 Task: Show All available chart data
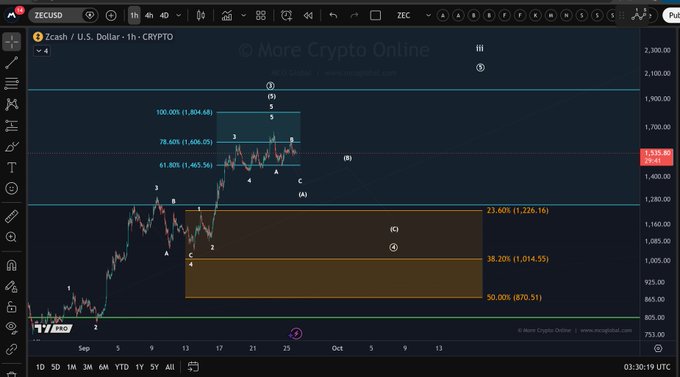coord(170,367)
